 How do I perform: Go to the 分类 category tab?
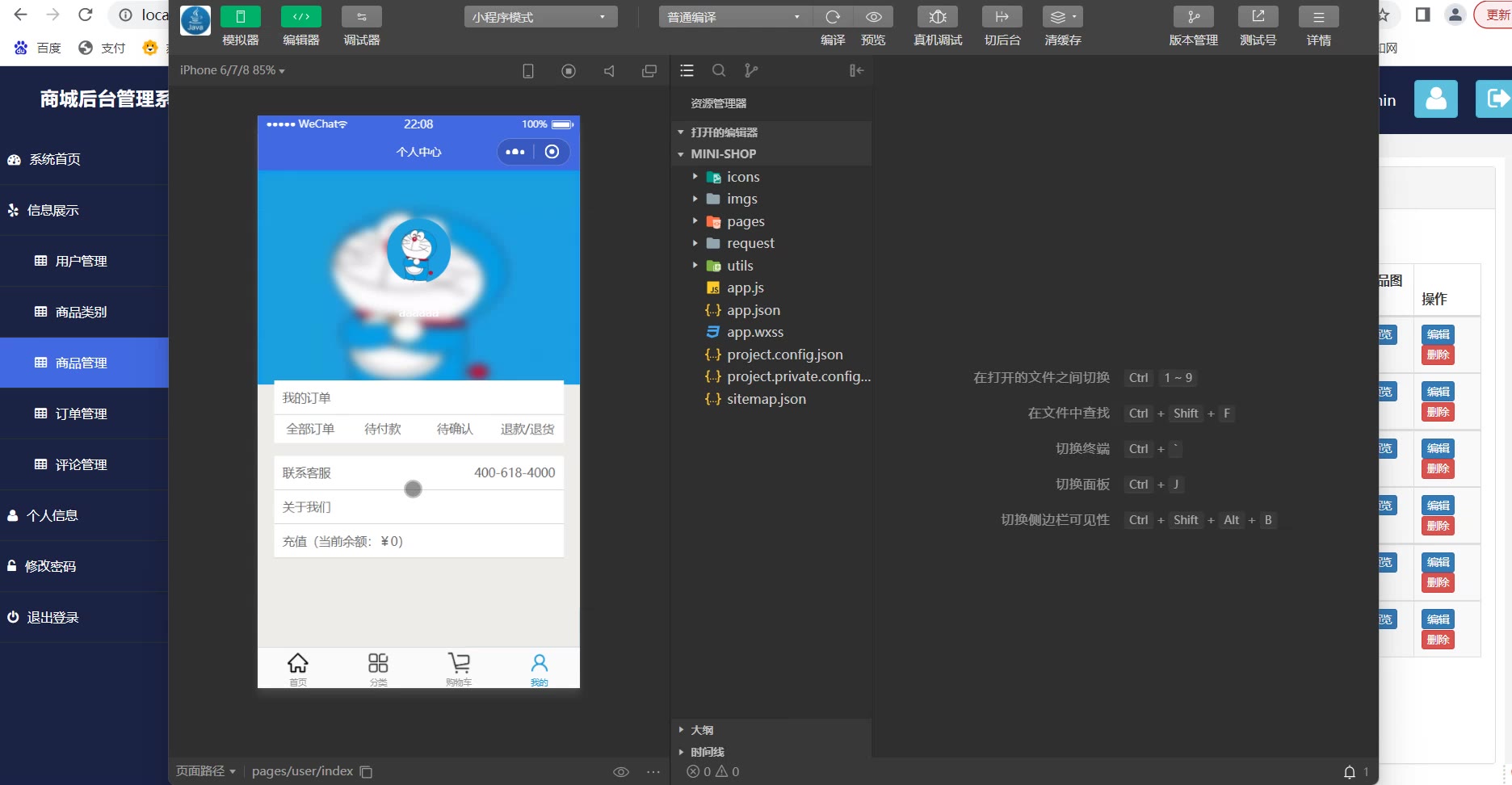378,669
